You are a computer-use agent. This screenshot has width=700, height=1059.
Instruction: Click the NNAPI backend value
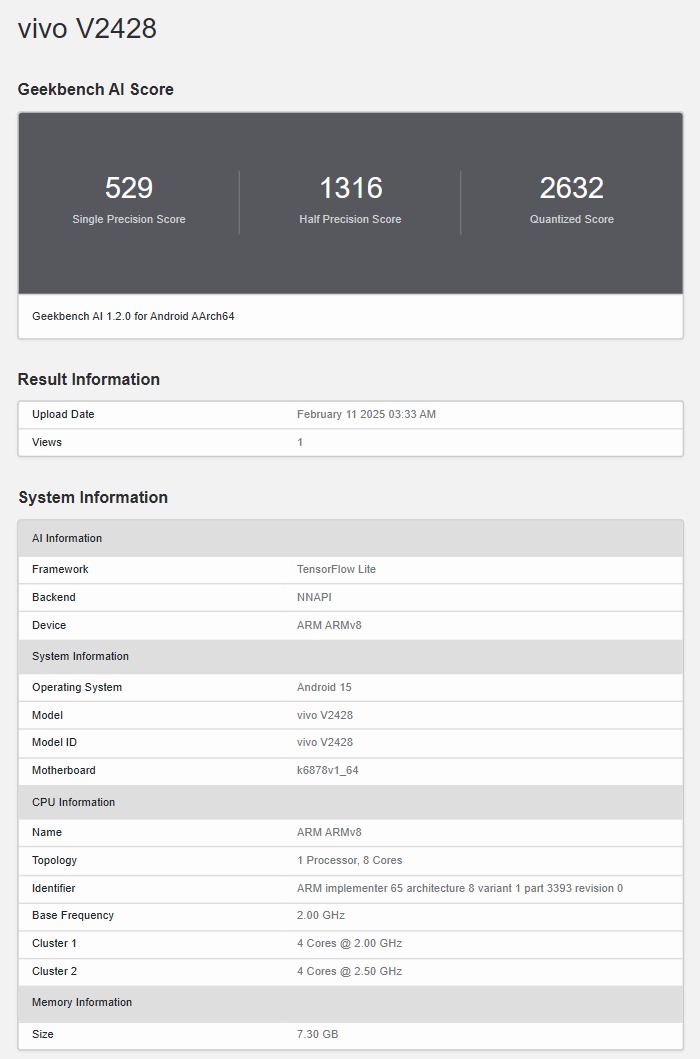click(x=314, y=597)
